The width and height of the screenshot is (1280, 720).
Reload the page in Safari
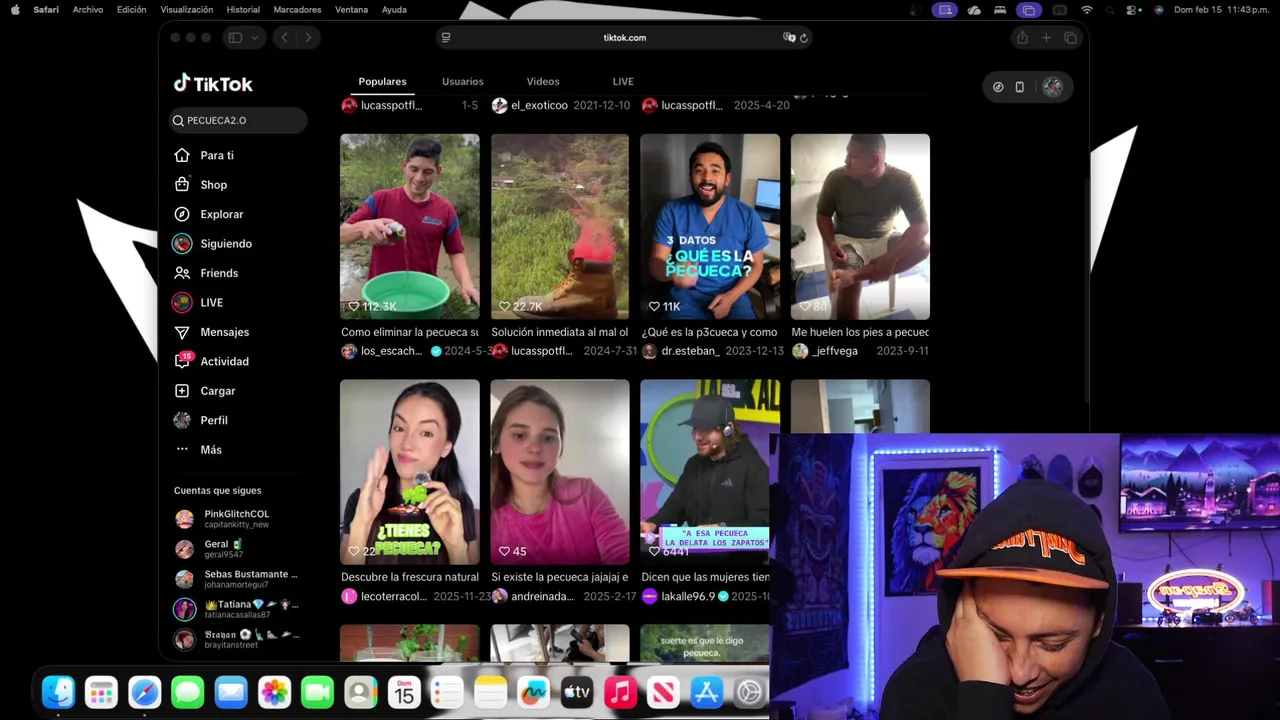(803, 38)
